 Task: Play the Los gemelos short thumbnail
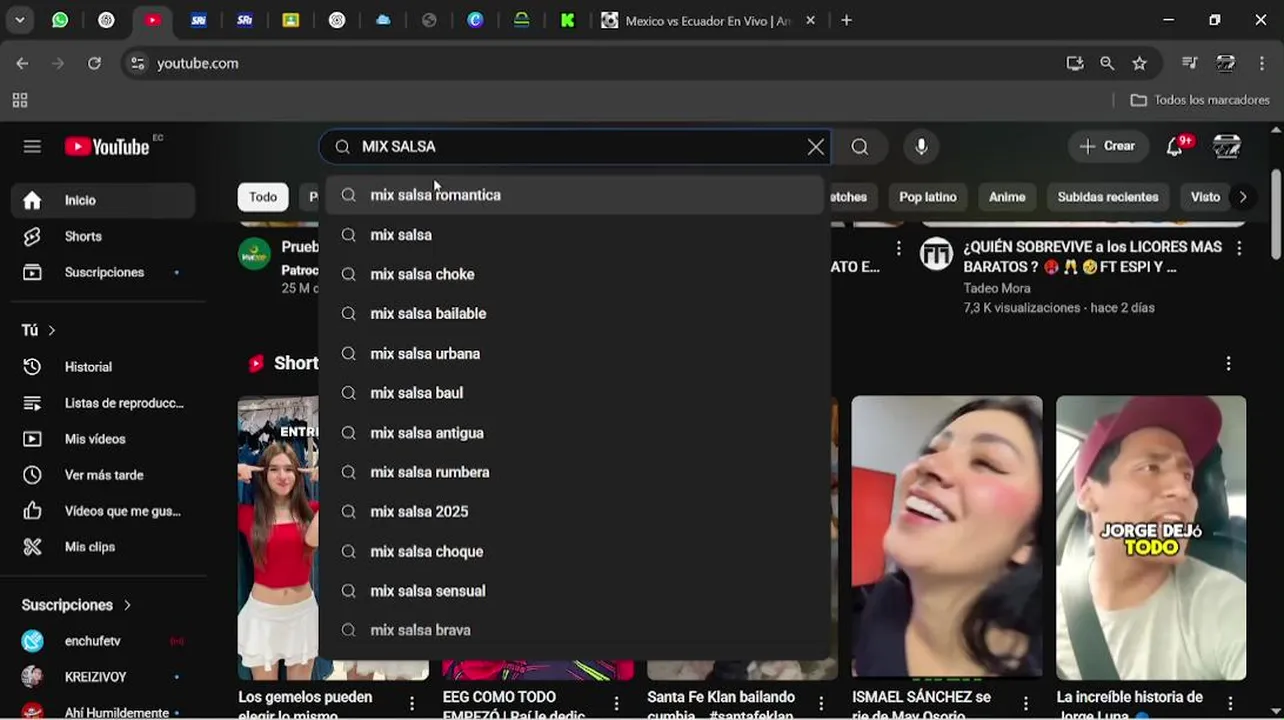(x=278, y=537)
